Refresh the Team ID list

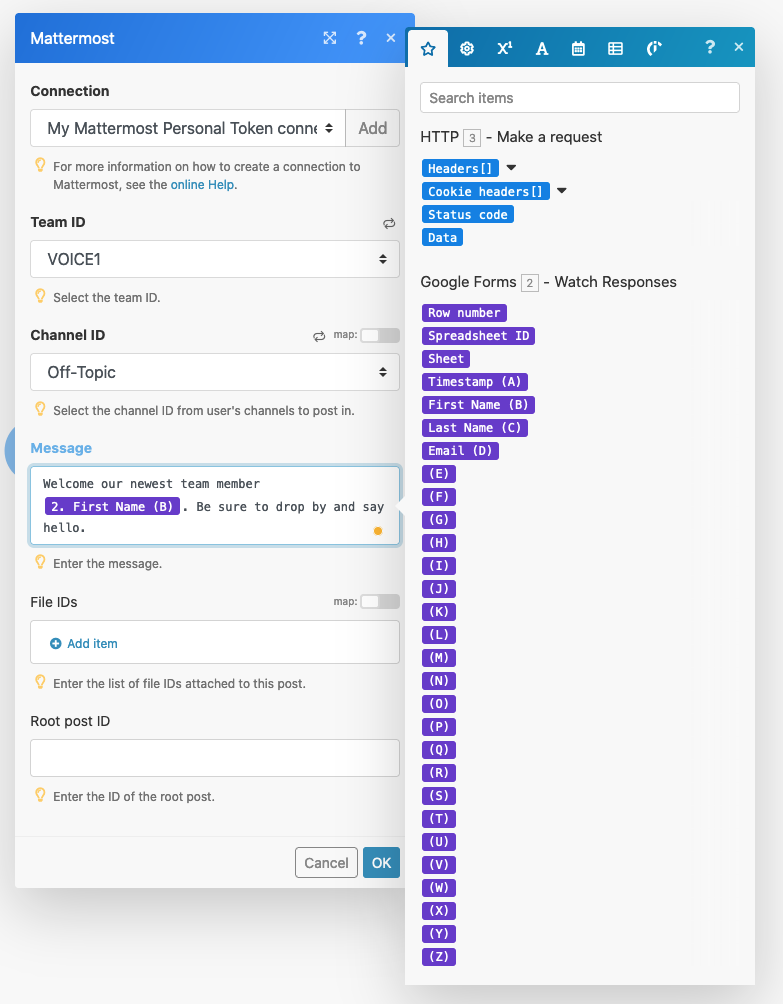pos(389,223)
